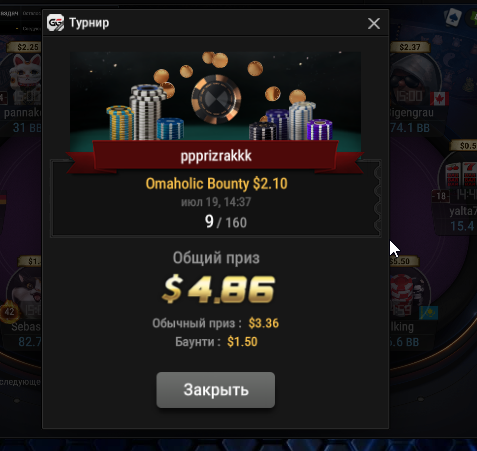
Task: Click the $4.86 total prize amount
Action: (x=218, y=289)
